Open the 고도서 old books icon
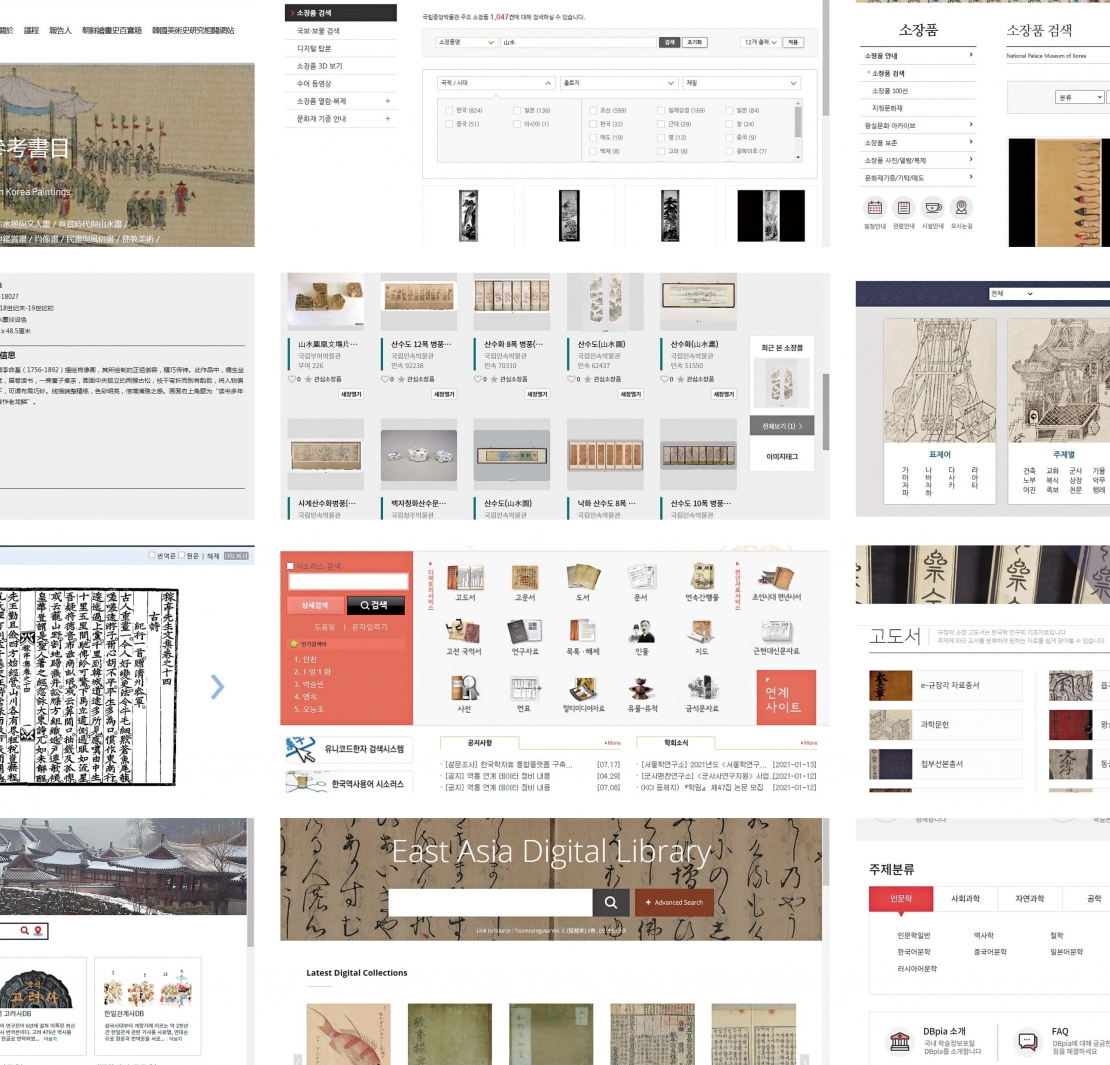 [x=465, y=578]
